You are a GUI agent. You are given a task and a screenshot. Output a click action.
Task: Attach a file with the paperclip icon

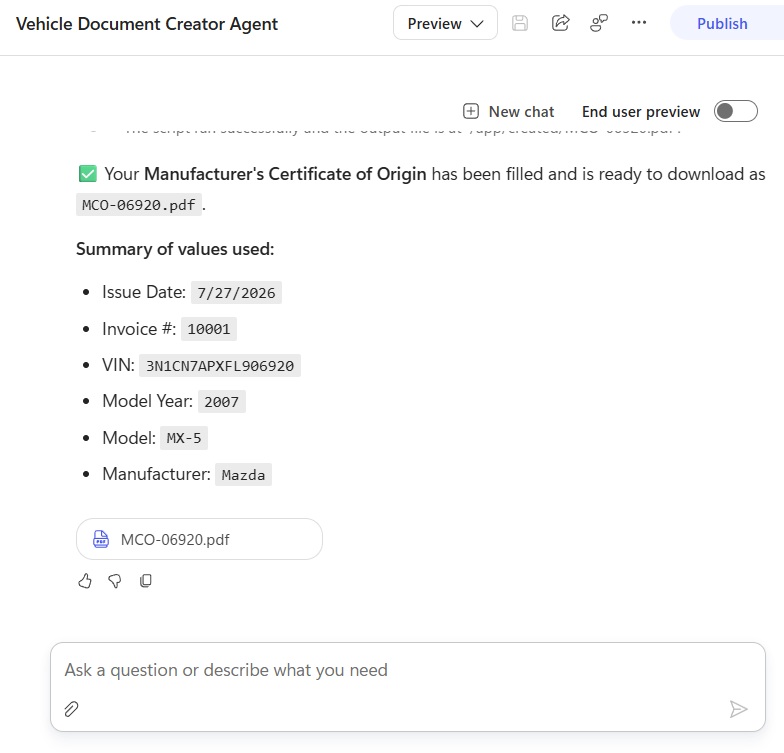72,708
